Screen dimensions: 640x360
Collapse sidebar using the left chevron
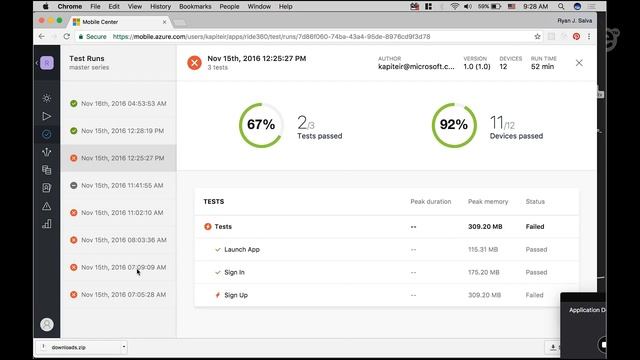(37, 63)
